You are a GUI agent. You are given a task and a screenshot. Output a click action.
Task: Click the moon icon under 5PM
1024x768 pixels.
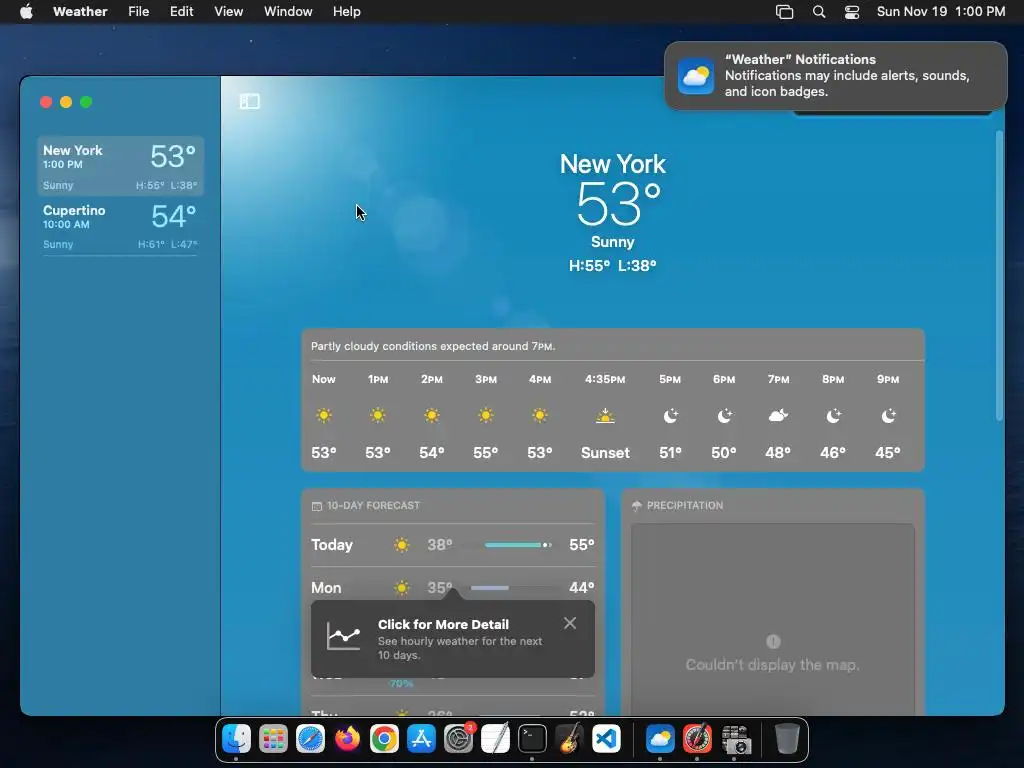pos(671,416)
